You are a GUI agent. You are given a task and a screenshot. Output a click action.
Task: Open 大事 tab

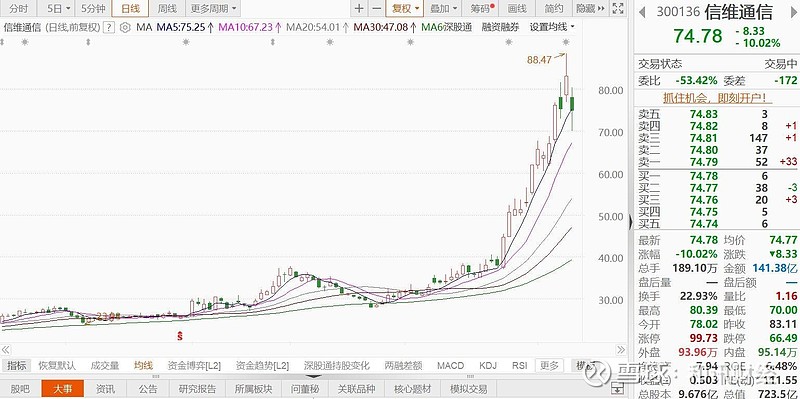coord(63,389)
